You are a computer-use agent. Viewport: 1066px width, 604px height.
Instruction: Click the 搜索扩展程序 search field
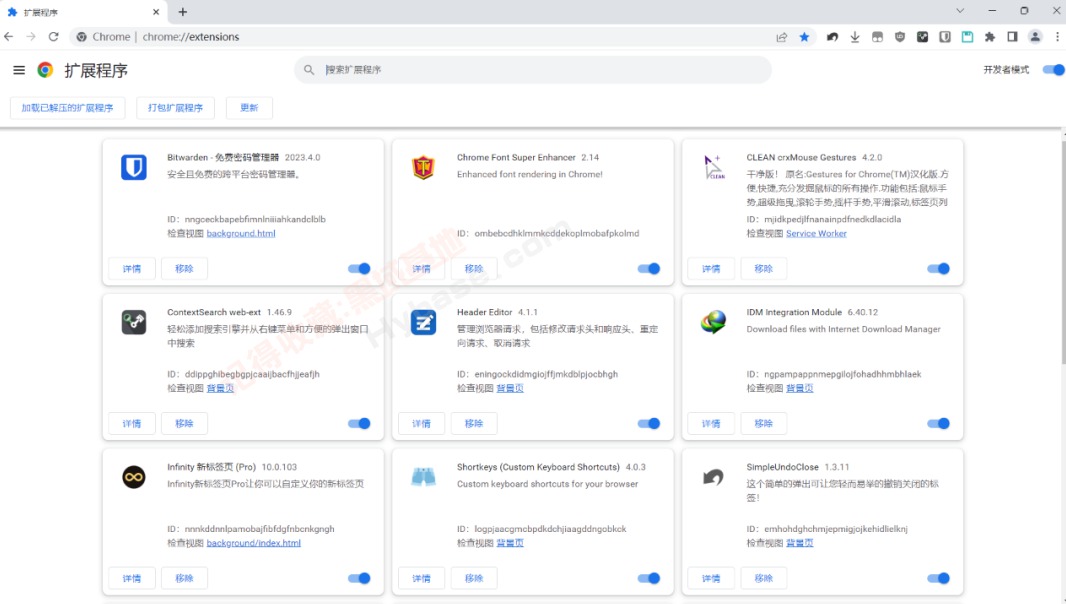[x=533, y=69]
